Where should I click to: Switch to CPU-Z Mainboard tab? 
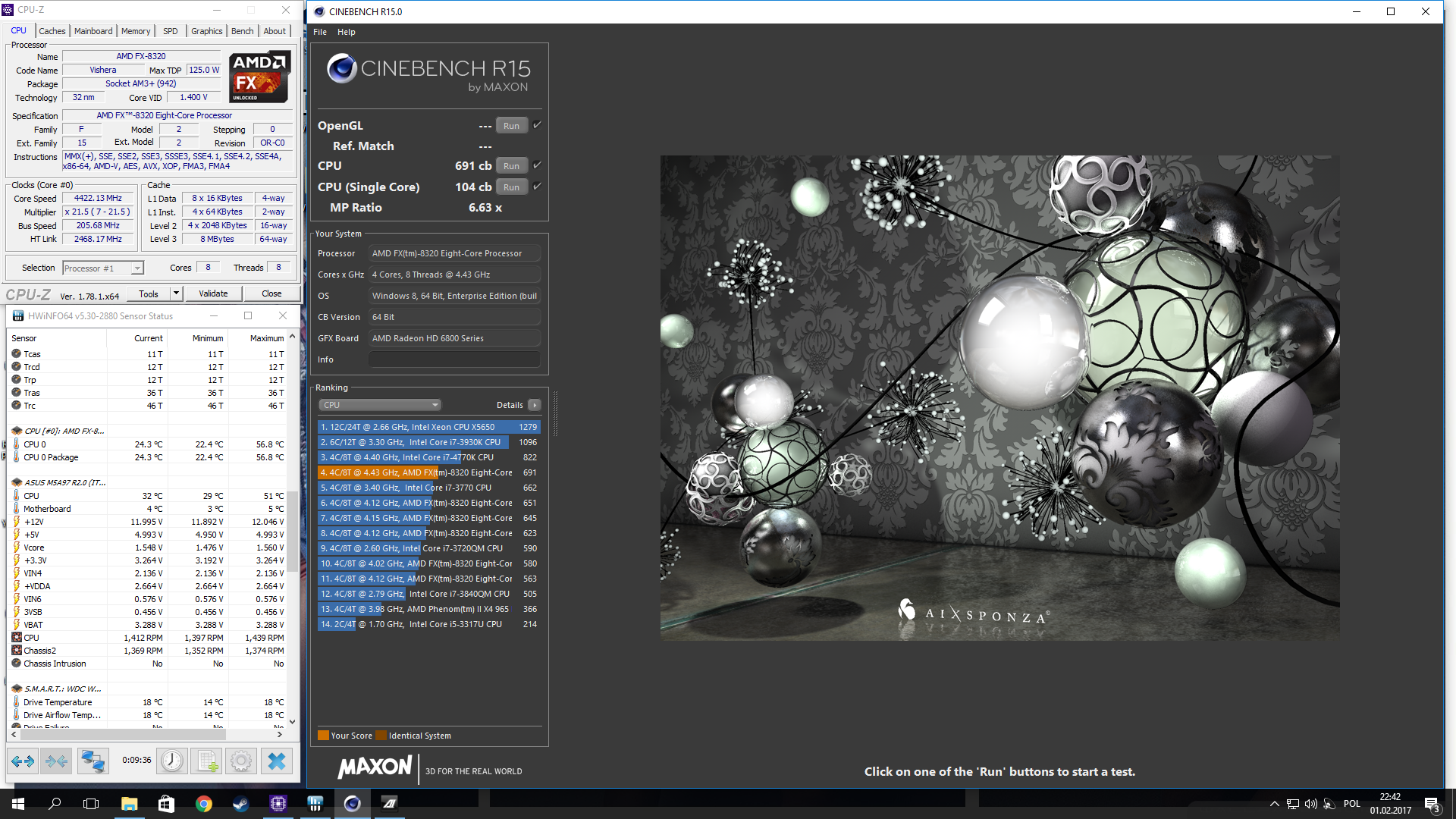click(93, 31)
